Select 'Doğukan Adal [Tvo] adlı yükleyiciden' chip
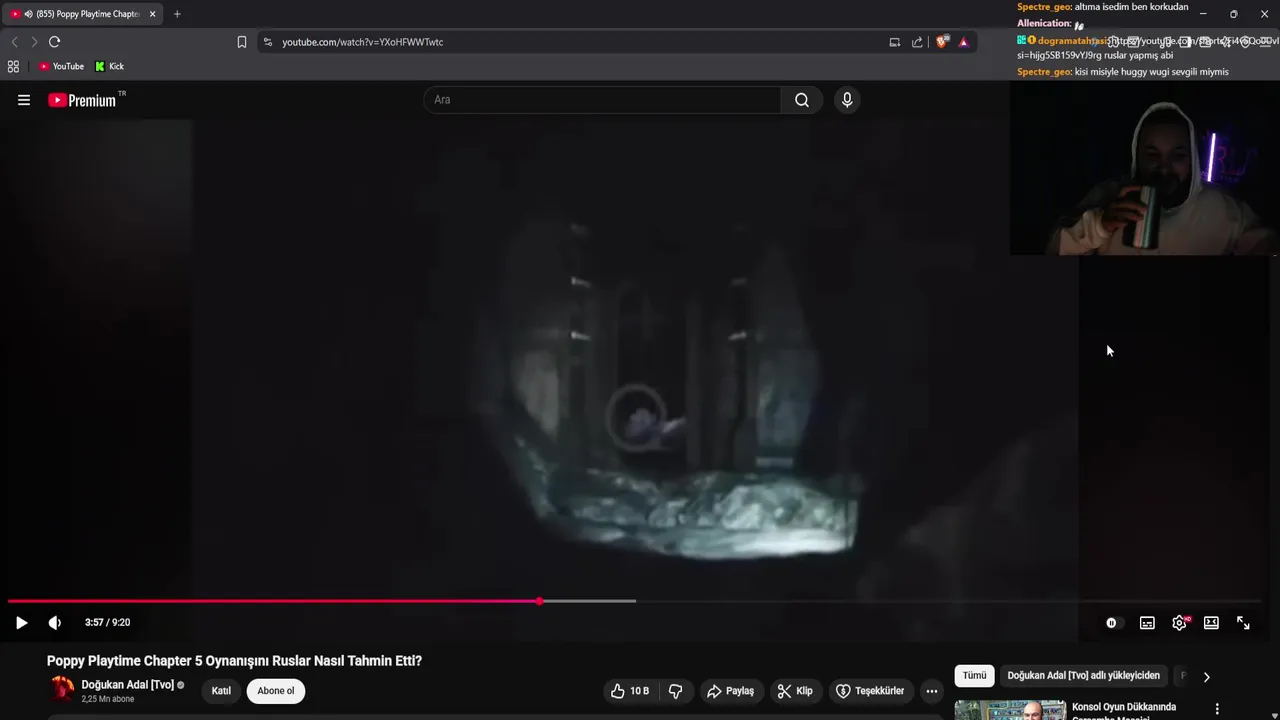 click(1084, 676)
